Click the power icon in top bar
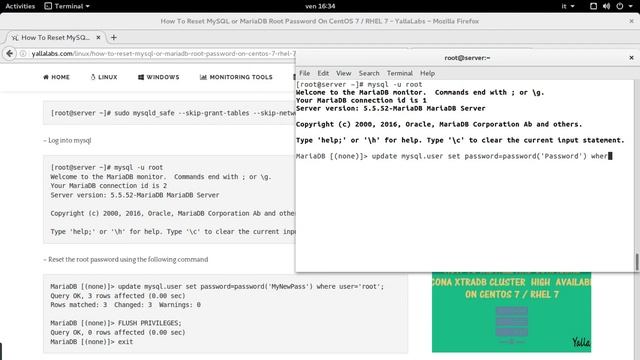The height and width of the screenshot is (360, 640). (620, 6)
